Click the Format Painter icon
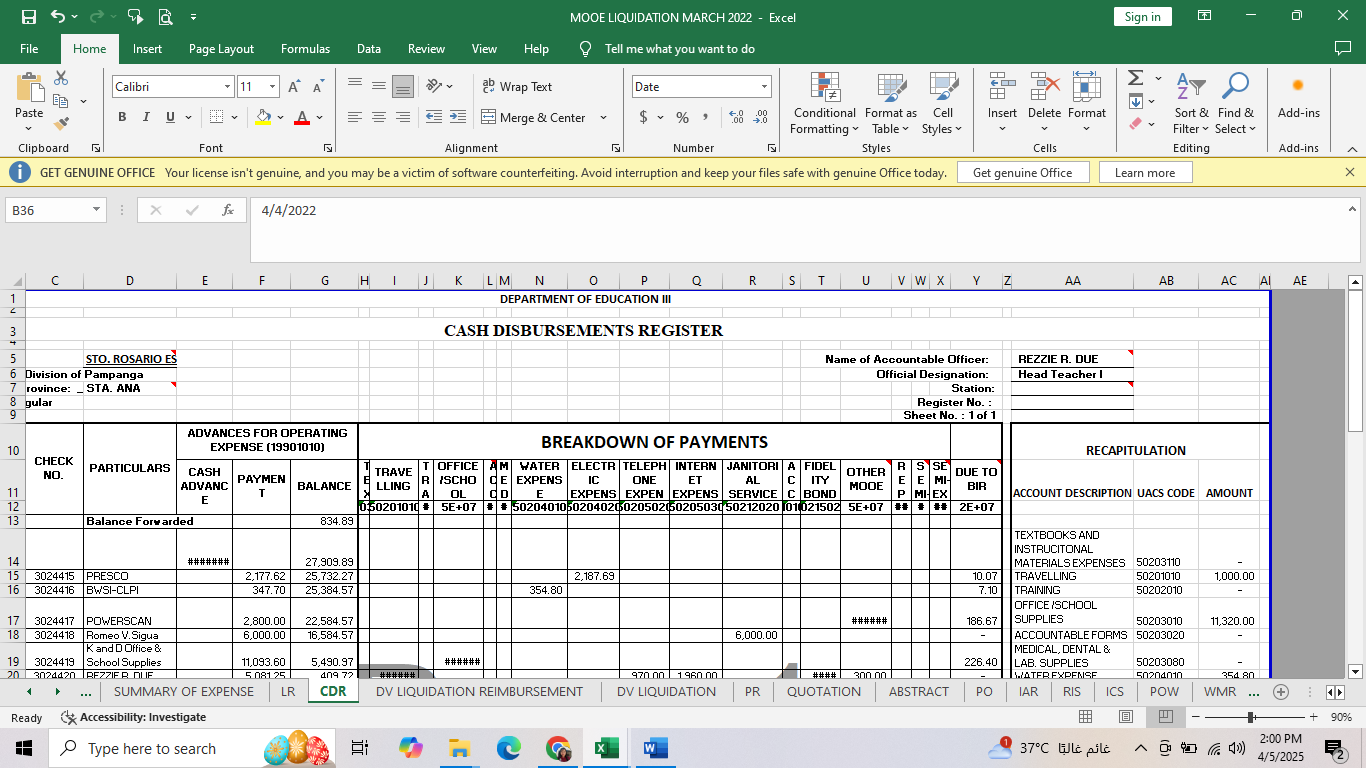The width and height of the screenshot is (1366, 768). (x=61, y=124)
